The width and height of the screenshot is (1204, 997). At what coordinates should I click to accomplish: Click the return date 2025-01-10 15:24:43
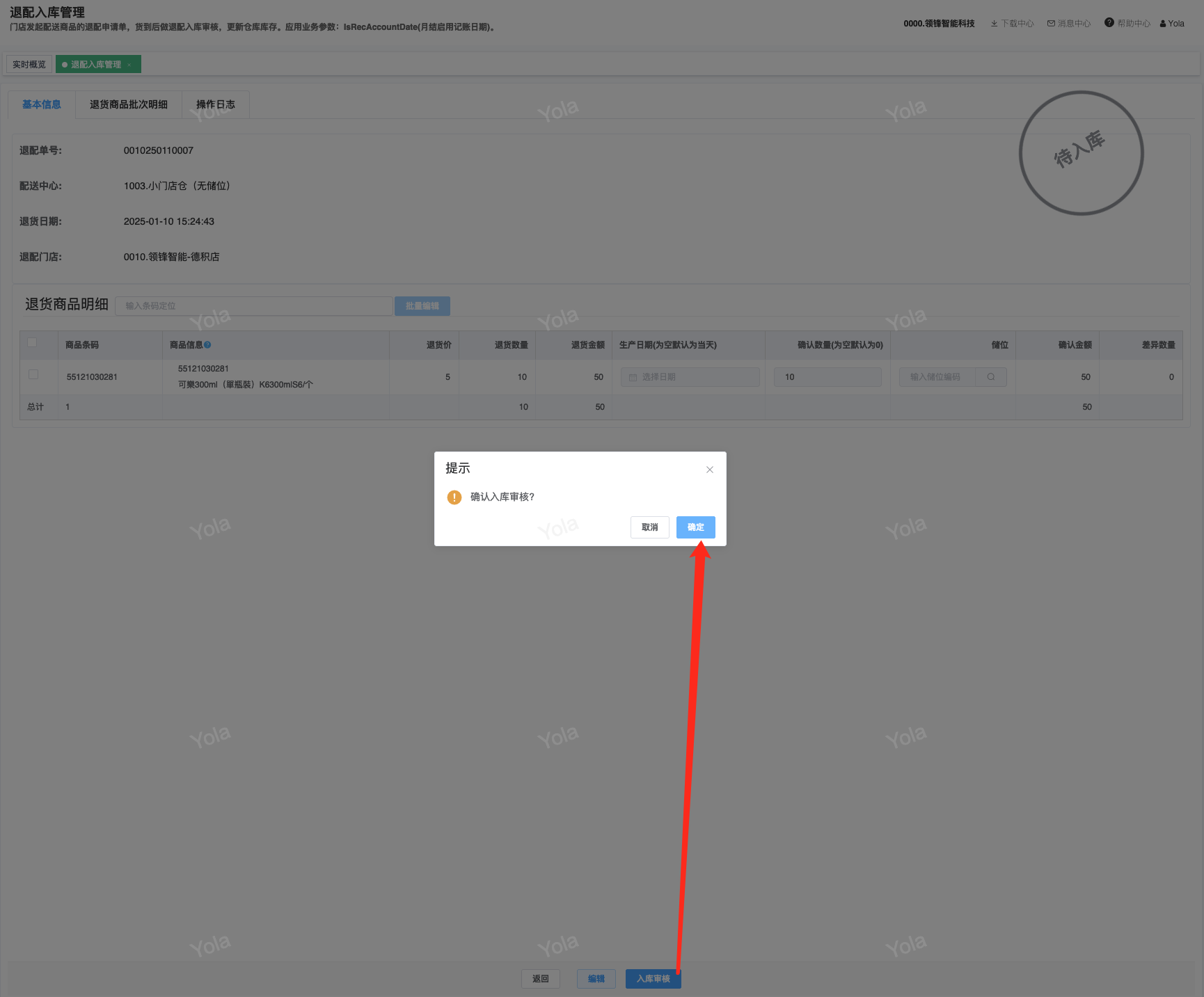[169, 221]
